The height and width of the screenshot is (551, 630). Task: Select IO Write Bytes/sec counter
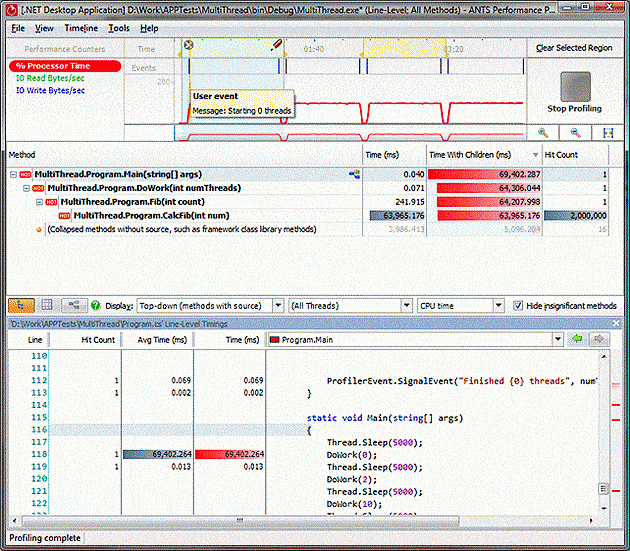(x=51, y=90)
